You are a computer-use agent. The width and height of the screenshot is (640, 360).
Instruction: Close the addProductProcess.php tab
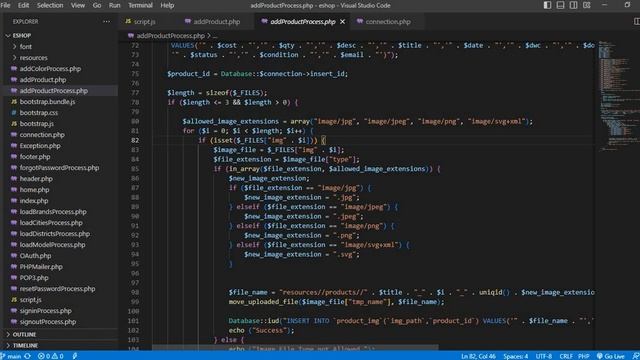point(342,22)
